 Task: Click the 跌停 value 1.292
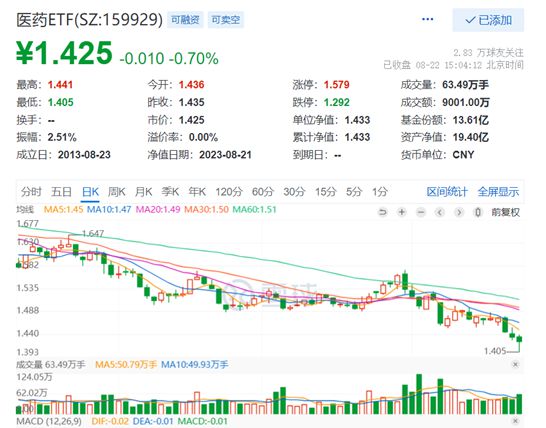coord(337,102)
